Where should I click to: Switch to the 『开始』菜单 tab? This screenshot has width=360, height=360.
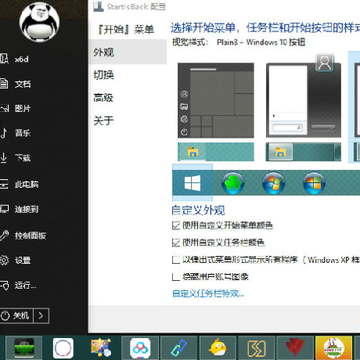pyautogui.click(x=124, y=29)
